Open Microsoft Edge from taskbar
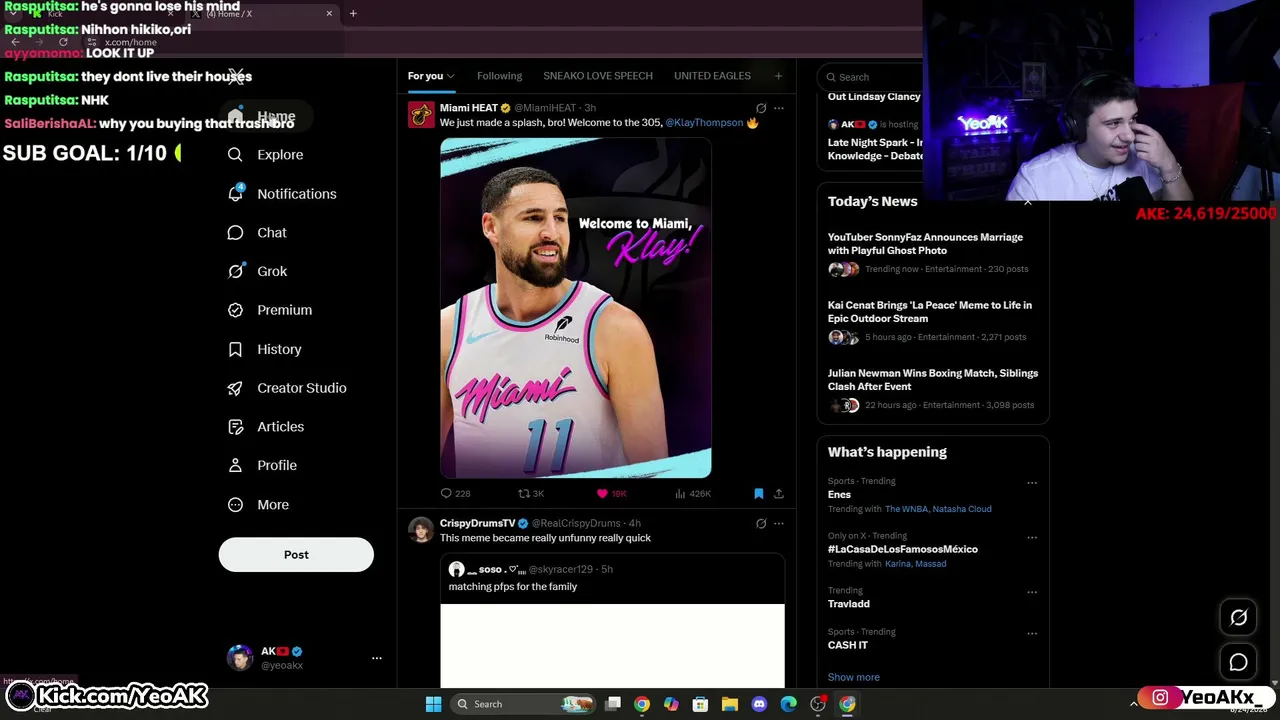Screen dimensions: 1280x720 (788, 704)
